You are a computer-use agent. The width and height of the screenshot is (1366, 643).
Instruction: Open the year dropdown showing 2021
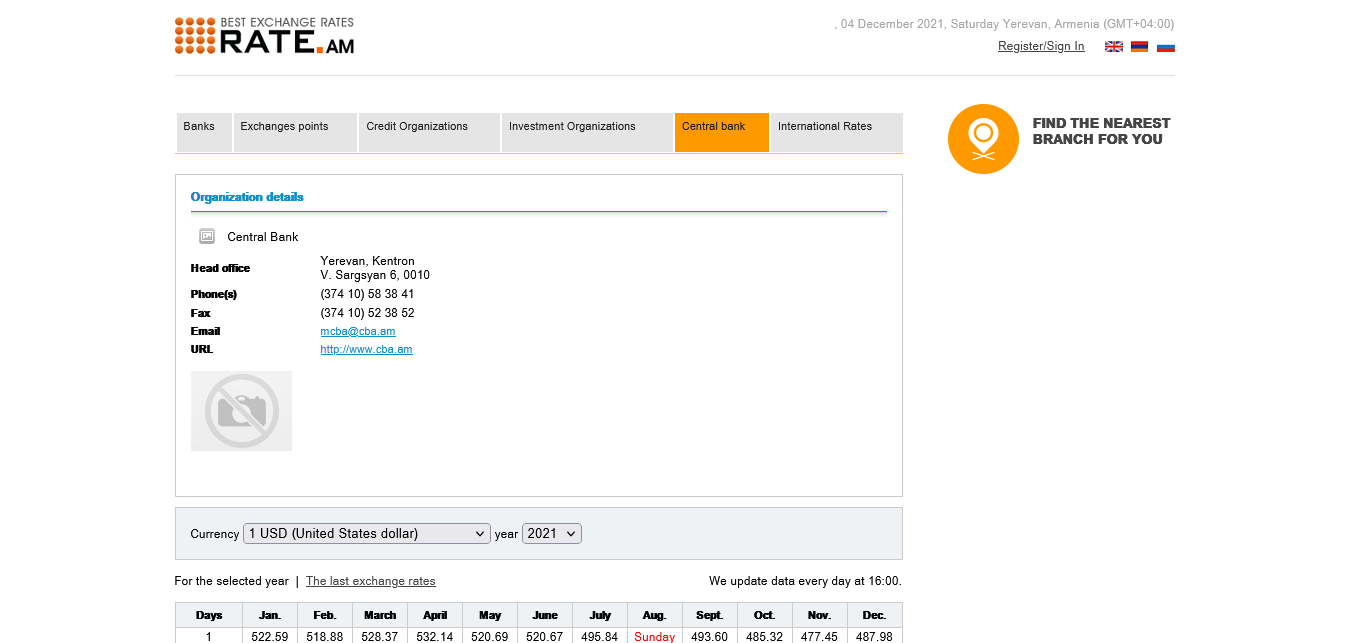[551, 534]
